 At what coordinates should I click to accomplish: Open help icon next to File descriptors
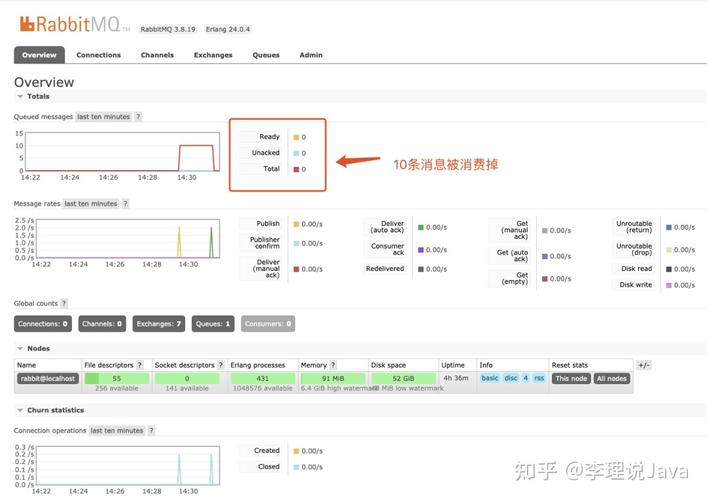[140, 365]
